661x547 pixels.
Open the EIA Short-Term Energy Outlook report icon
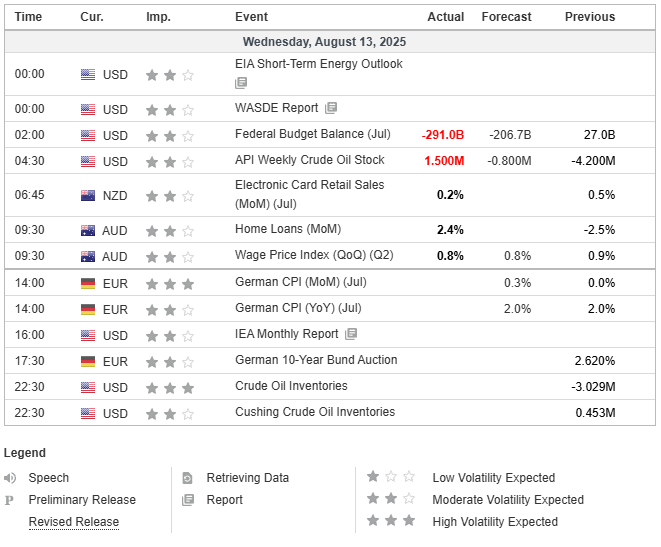241,83
